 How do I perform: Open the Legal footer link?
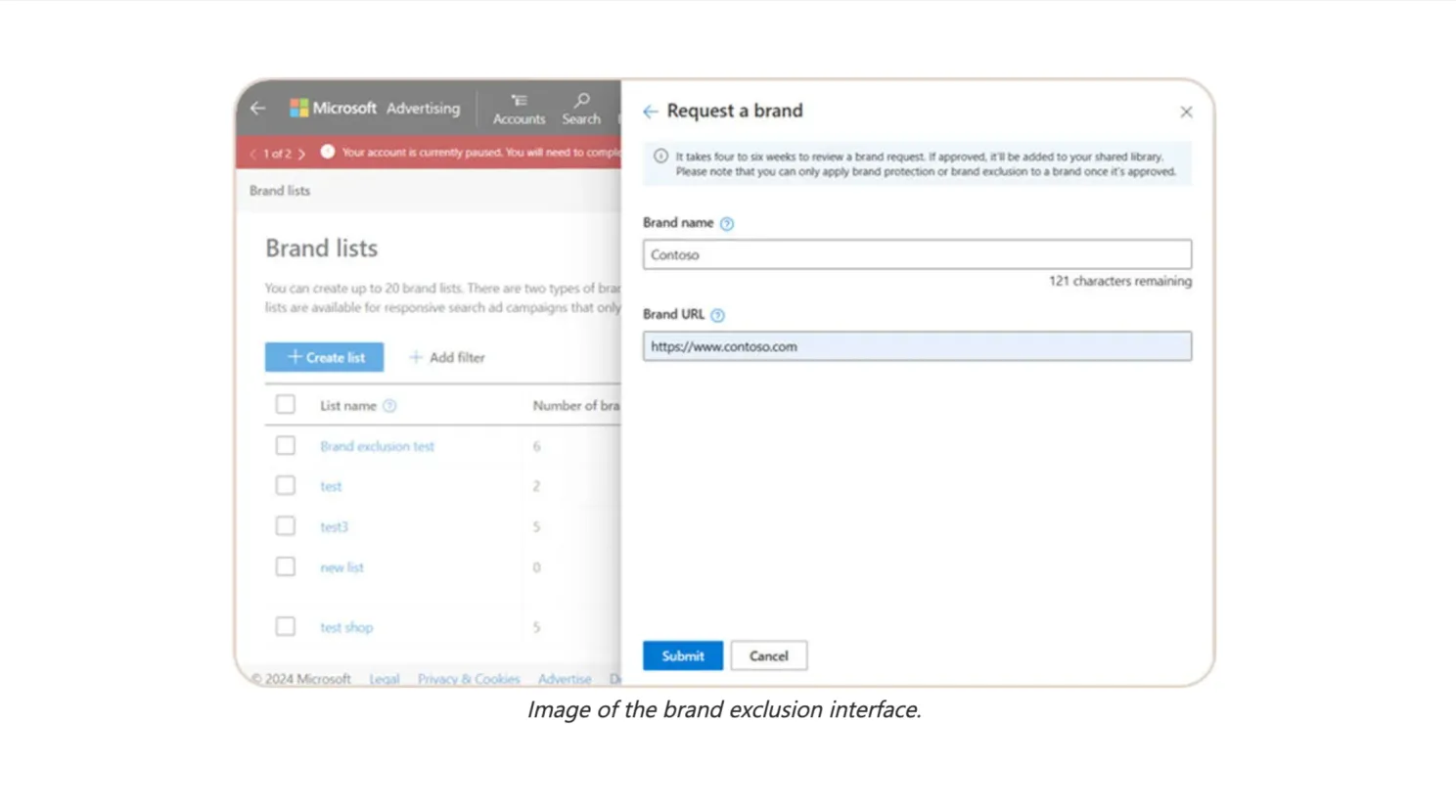click(384, 679)
